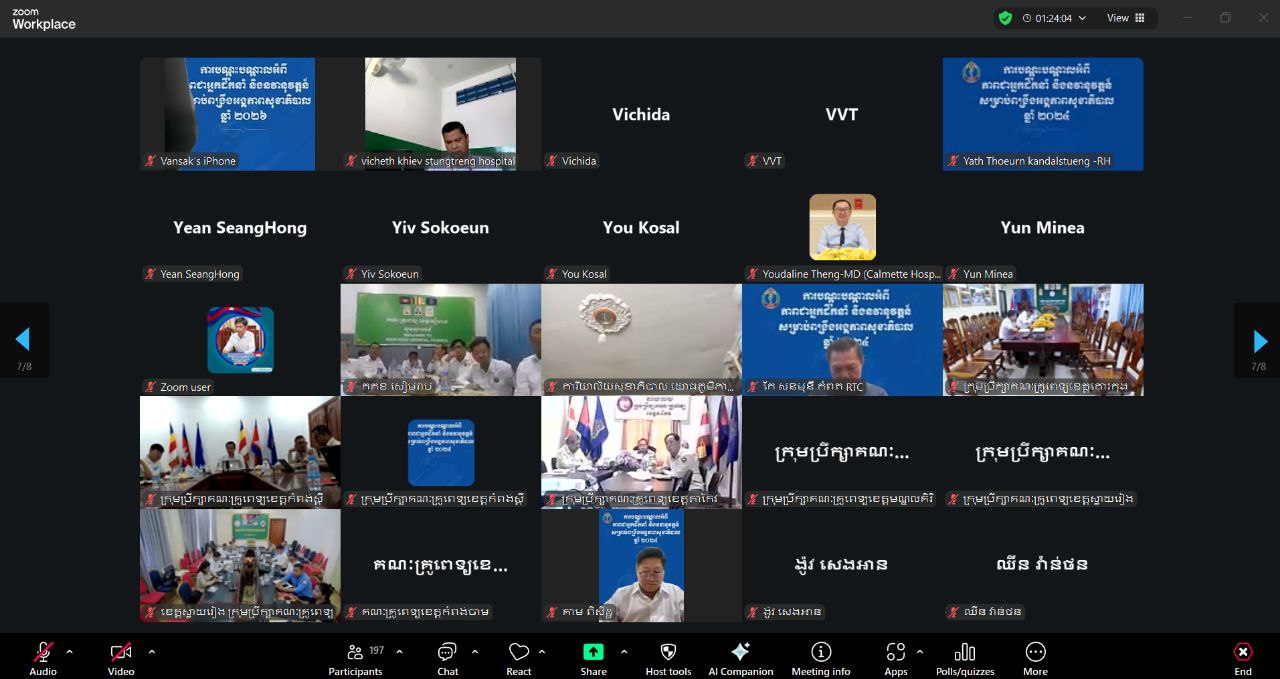Viewport: 1280px width, 679px height.
Task: Unmute microphone with Audio button
Action: [x=43, y=656]
